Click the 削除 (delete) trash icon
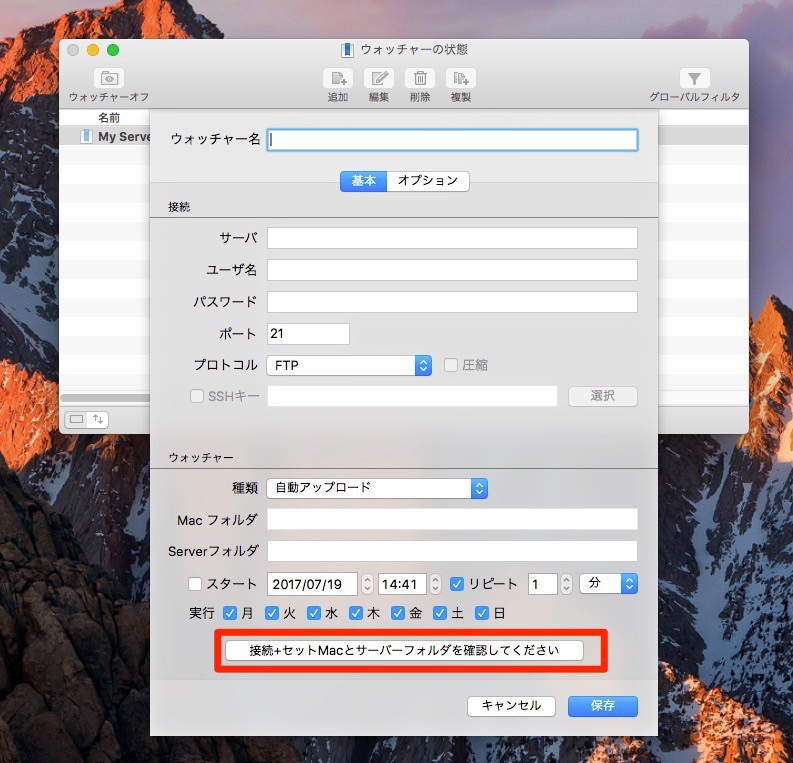The width and height of the screenshot is (793, 763). pos(420,78)
